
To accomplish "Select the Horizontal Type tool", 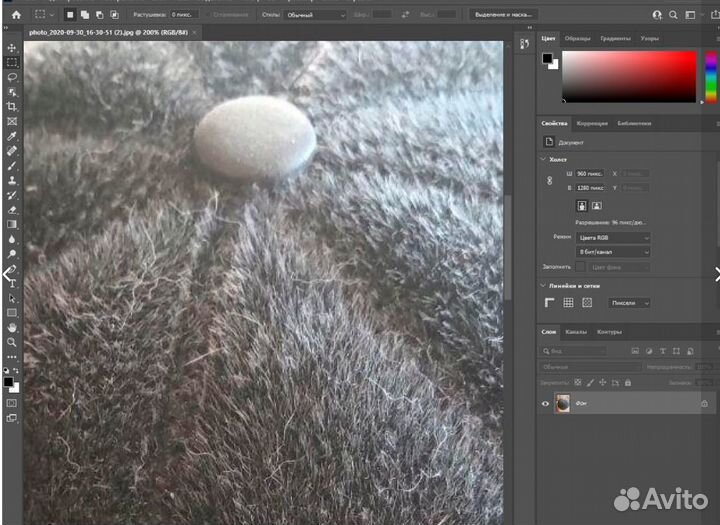I will tap(13, 283).
